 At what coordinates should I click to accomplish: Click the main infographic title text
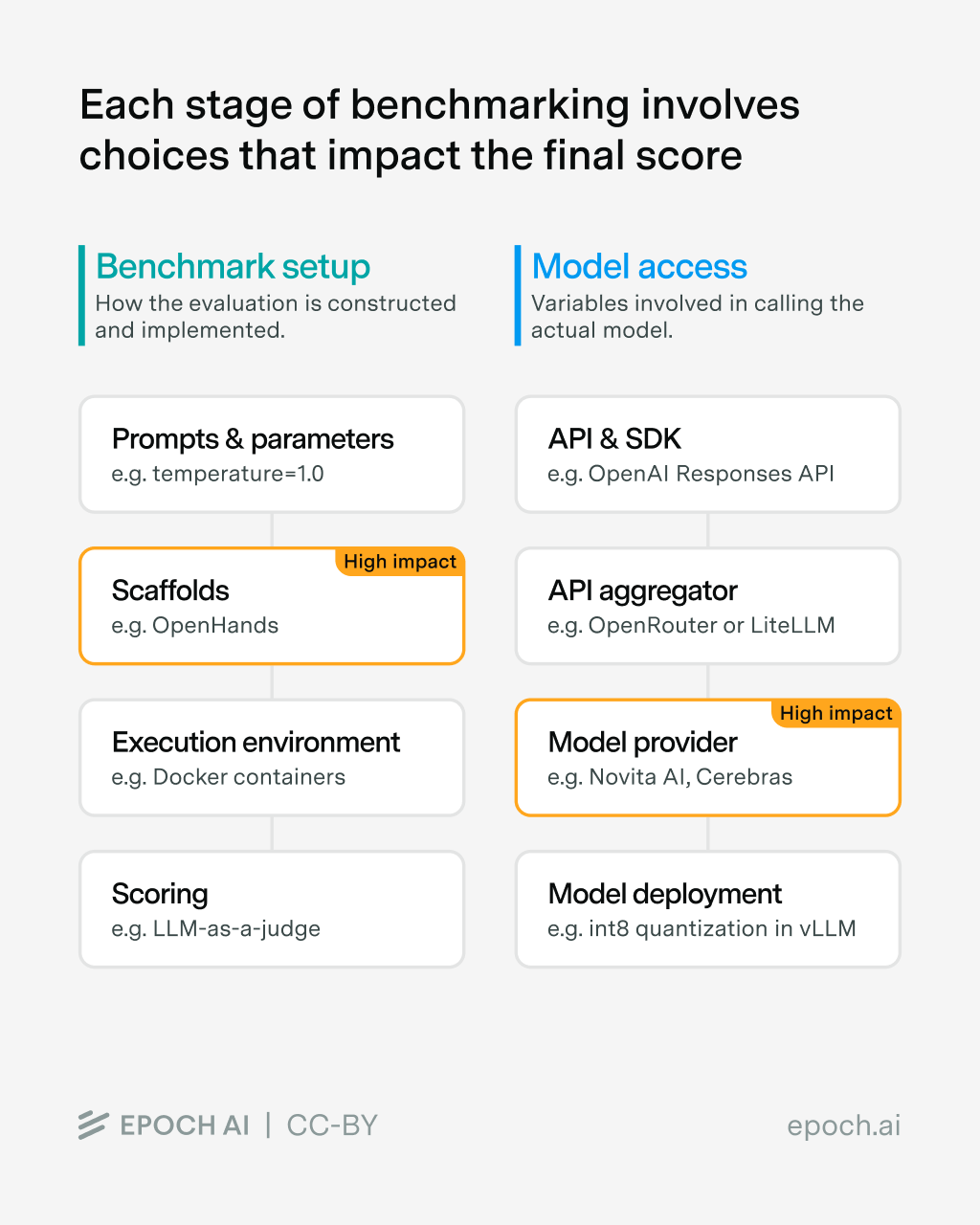[438, 130]
